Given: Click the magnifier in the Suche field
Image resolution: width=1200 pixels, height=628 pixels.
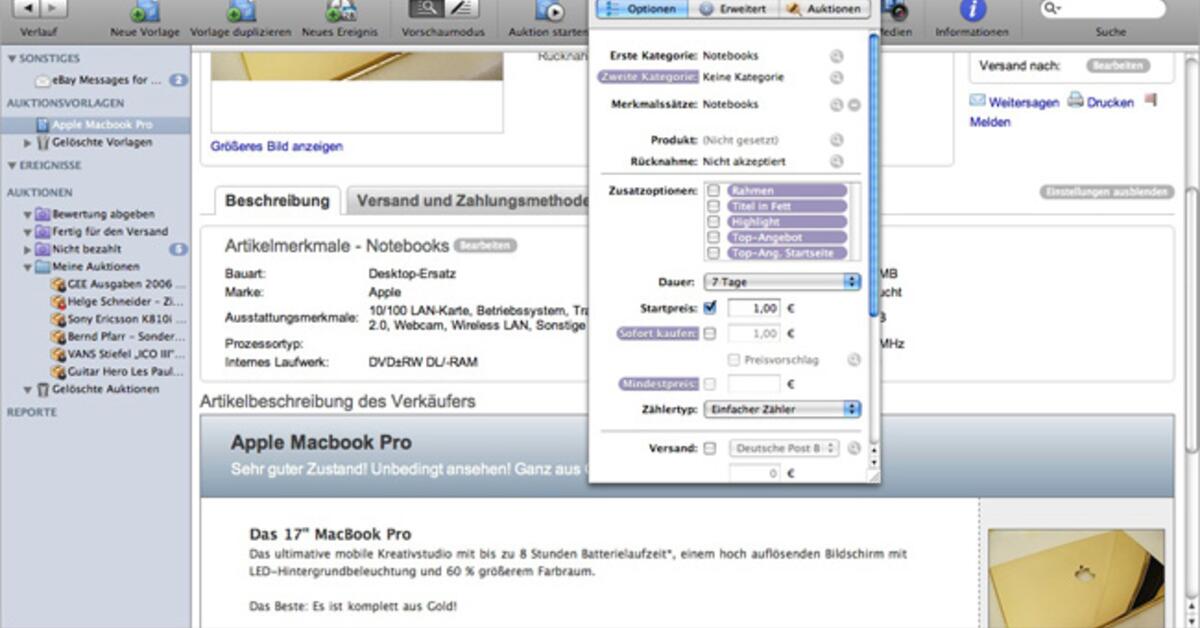Looking at the screenshot, I should coord(1051,9).
